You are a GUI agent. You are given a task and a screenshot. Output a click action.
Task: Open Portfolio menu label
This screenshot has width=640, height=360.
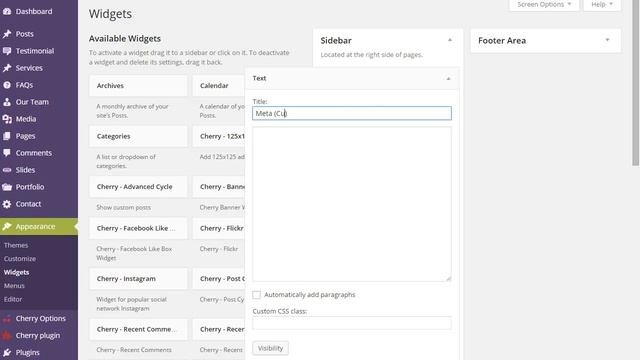point(30,187)
